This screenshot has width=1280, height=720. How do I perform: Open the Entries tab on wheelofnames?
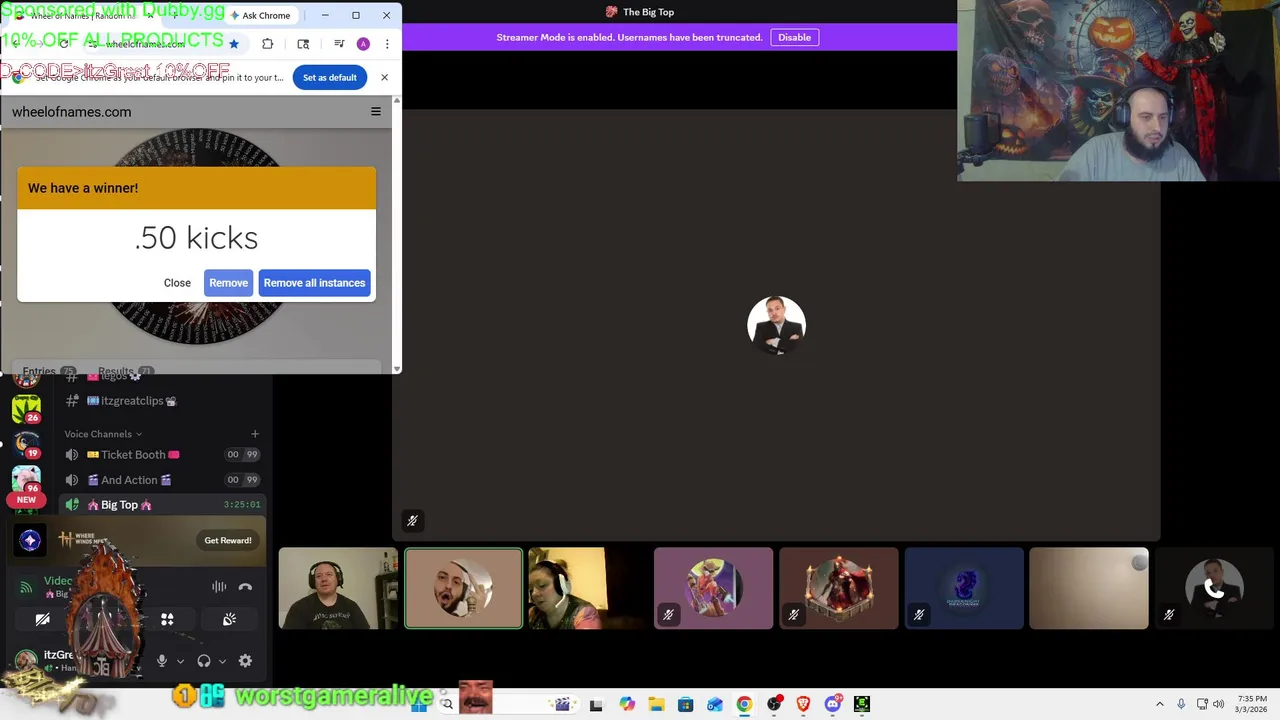click(x=48, y=371)
